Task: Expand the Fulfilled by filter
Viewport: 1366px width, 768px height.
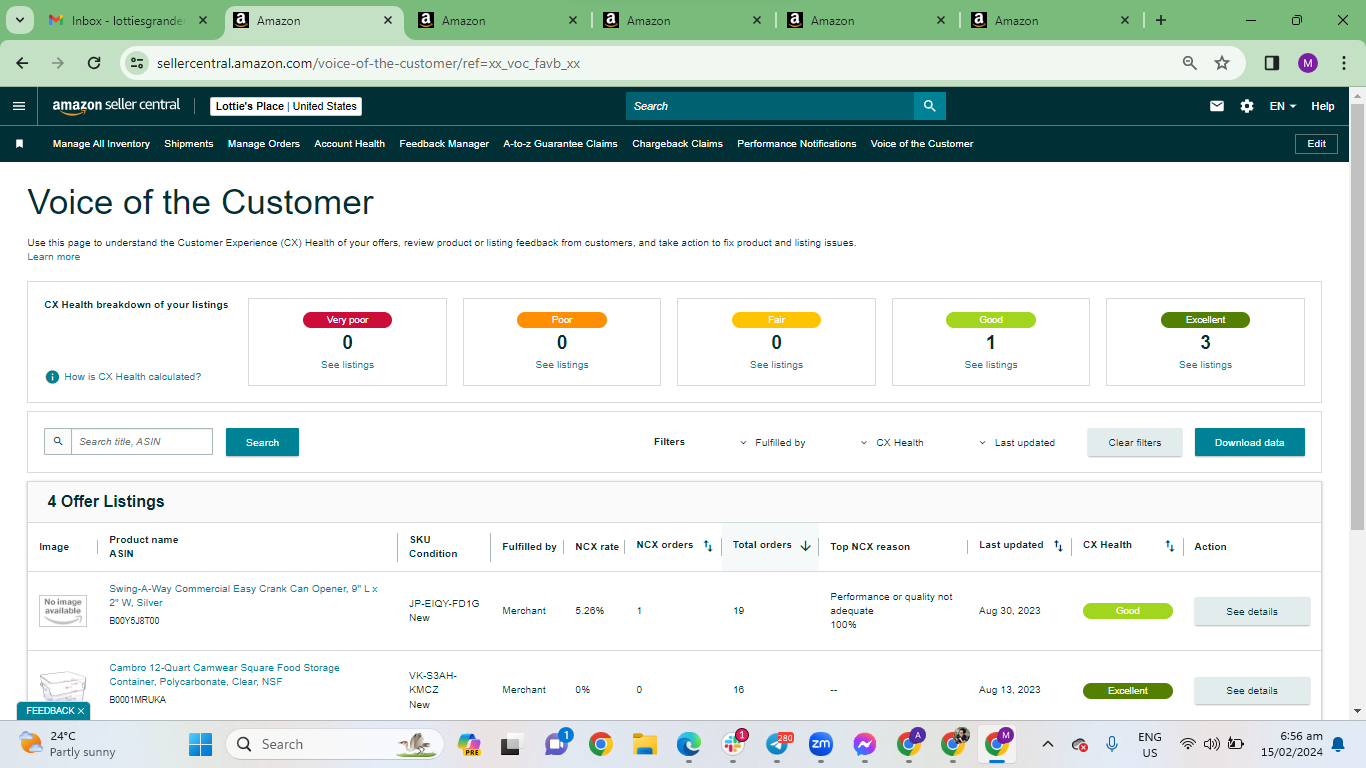Action: point(773,443)
